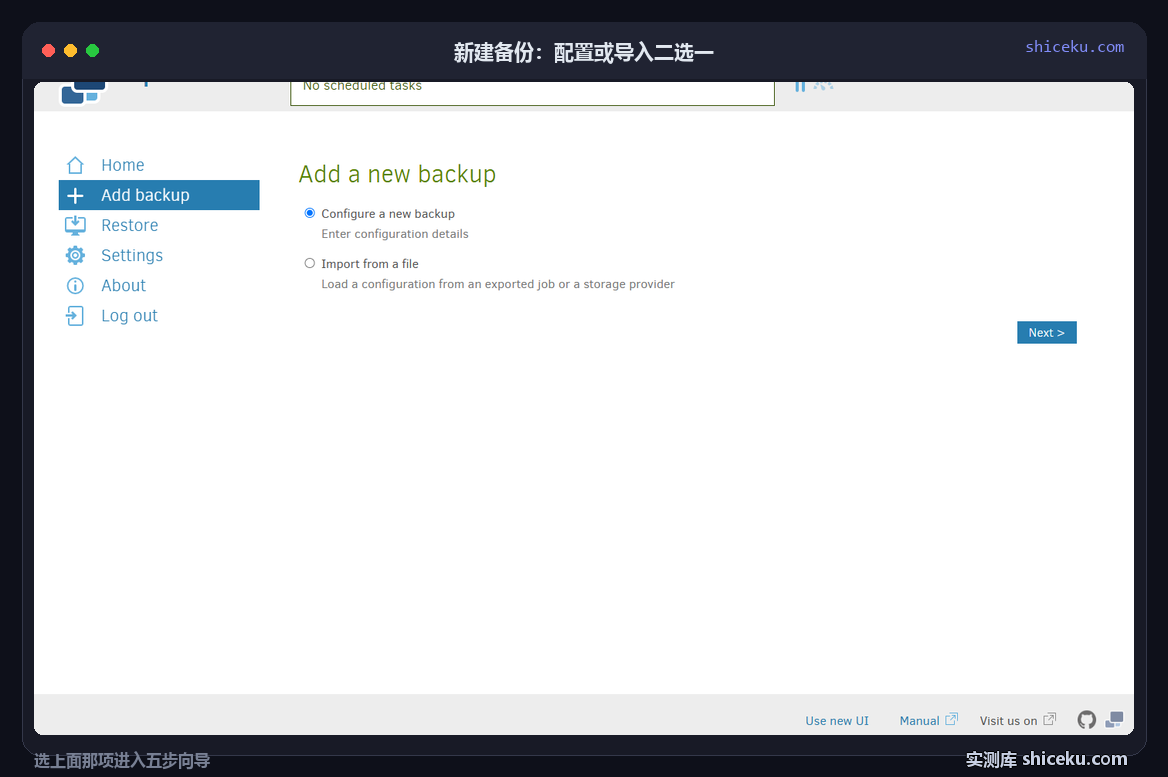Click the Add a new backup heading

click(397, 174)
